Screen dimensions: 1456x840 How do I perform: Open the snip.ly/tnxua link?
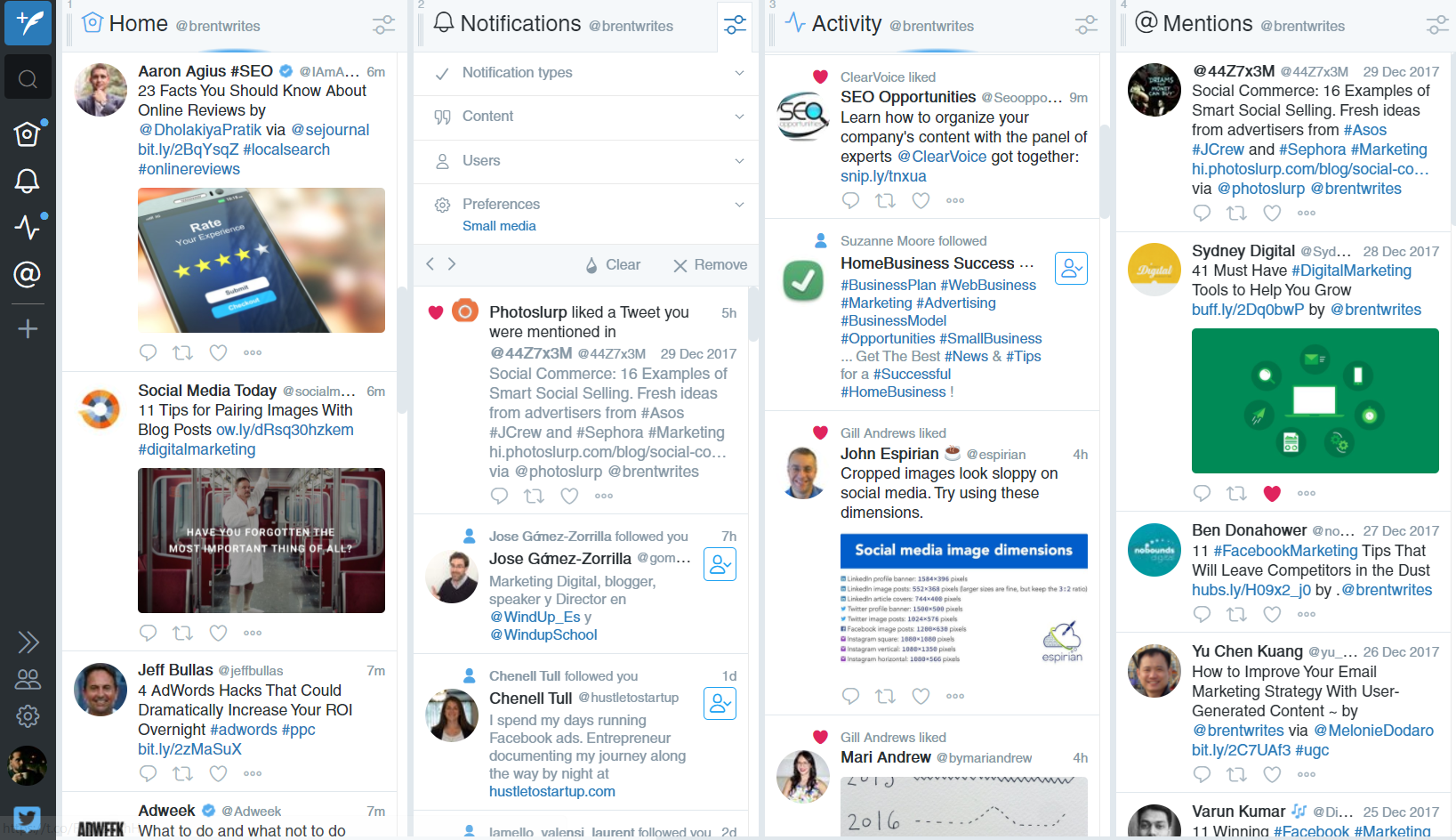tap(883, 176)
